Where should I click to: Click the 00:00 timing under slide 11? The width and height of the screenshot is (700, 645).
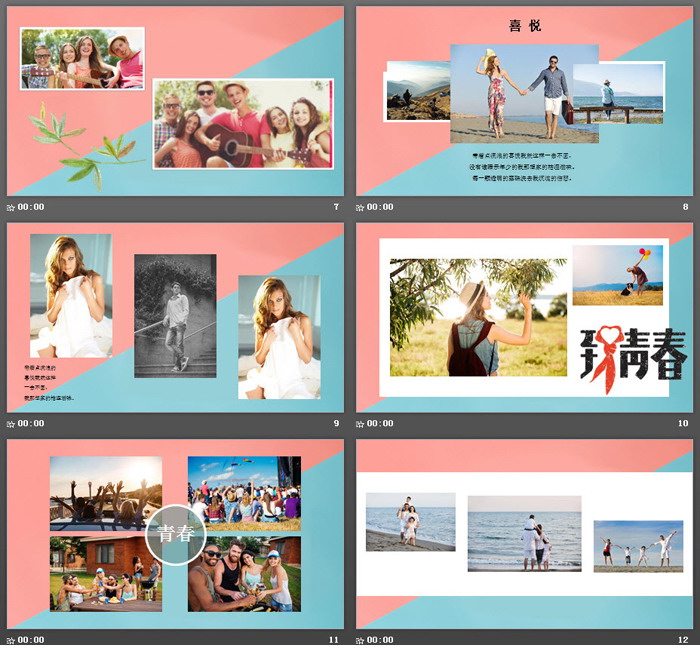tap(32, 639)
